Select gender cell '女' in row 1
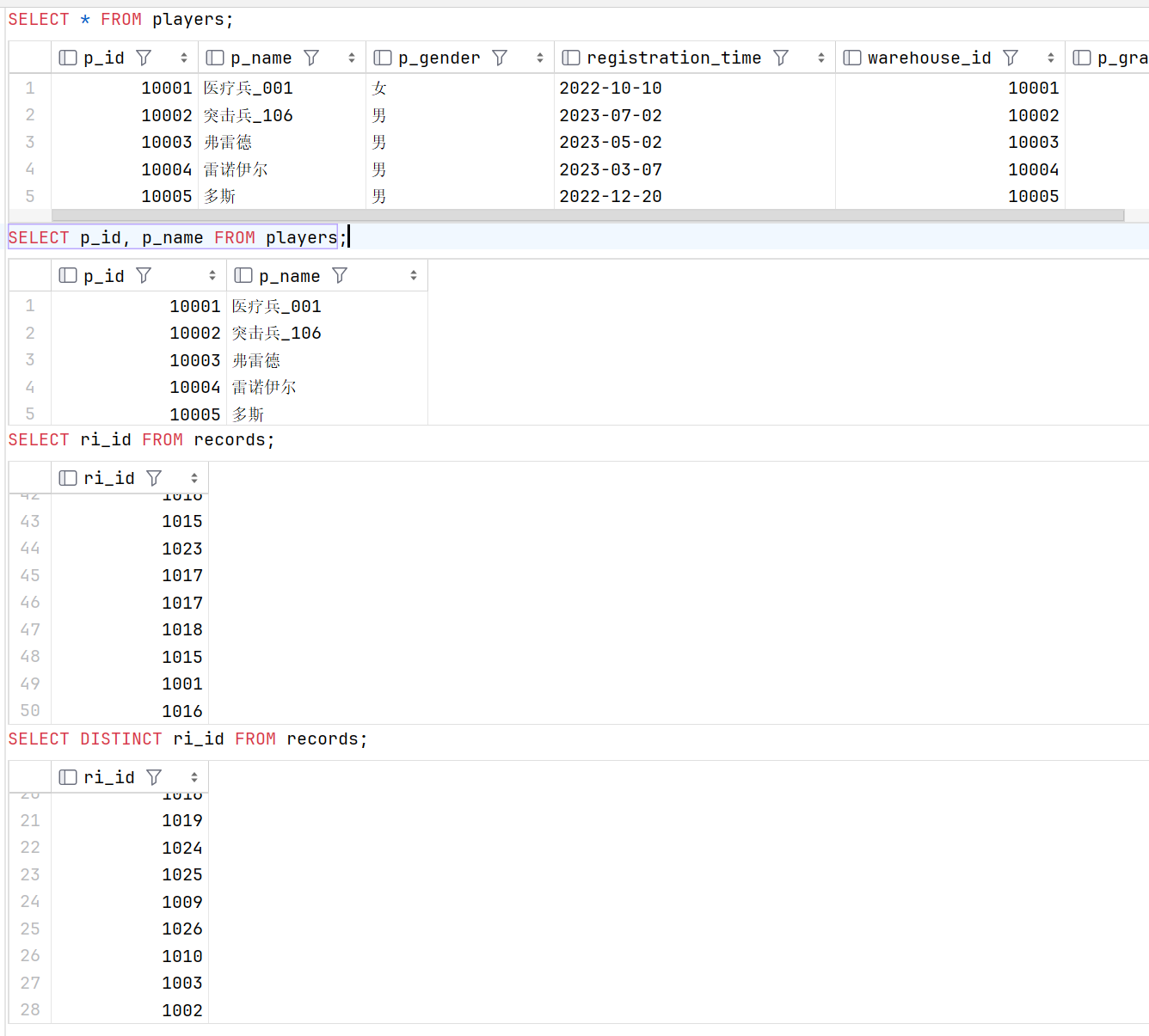The image size is (1149, 1036). tap(379, 88)
